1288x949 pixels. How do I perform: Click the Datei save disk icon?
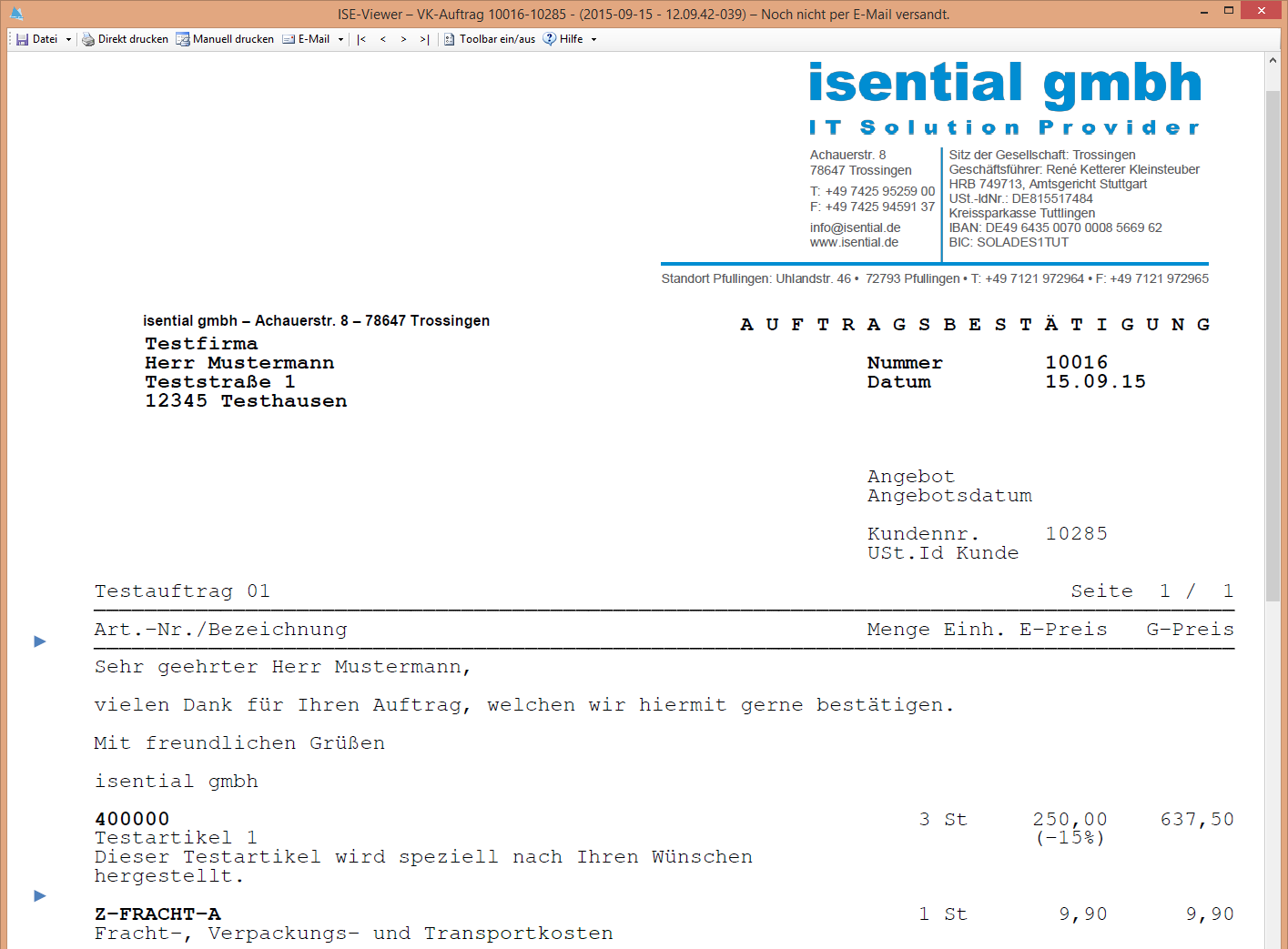pyautogui.click(x=22, y=39)
